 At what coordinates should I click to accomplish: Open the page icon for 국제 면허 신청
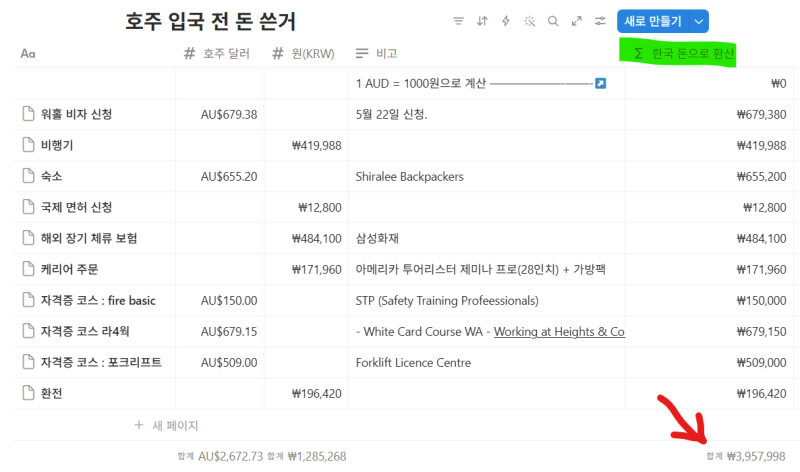click(x=29, y=207)
